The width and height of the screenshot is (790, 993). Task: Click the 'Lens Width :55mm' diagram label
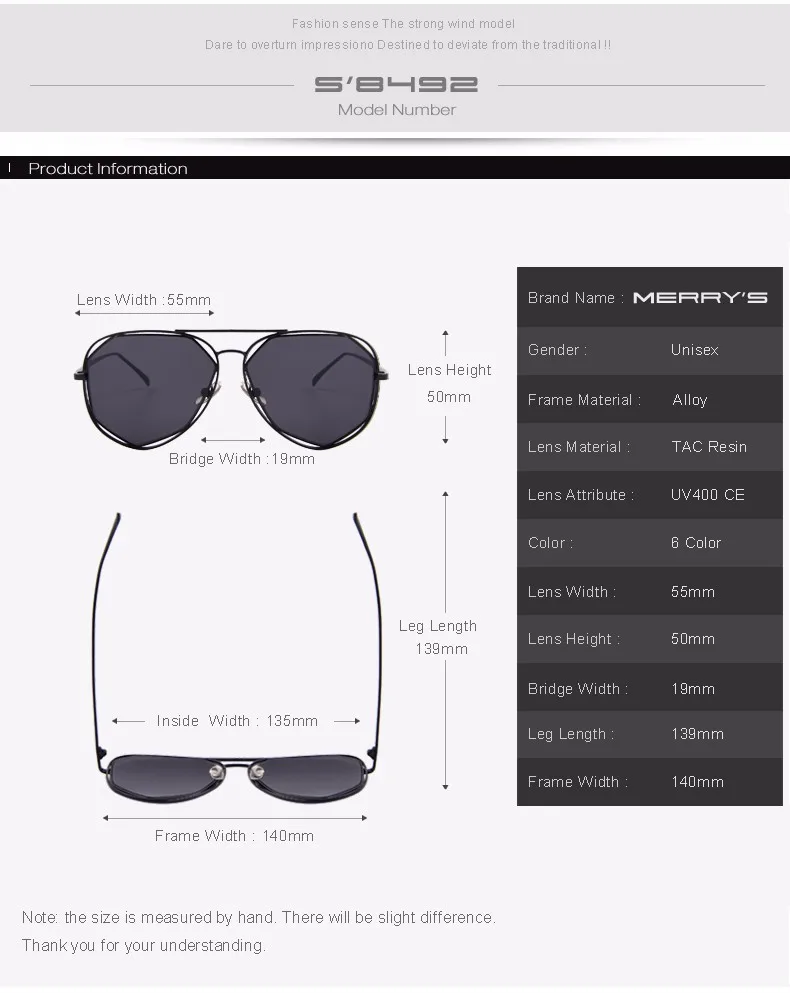point(144,300)
